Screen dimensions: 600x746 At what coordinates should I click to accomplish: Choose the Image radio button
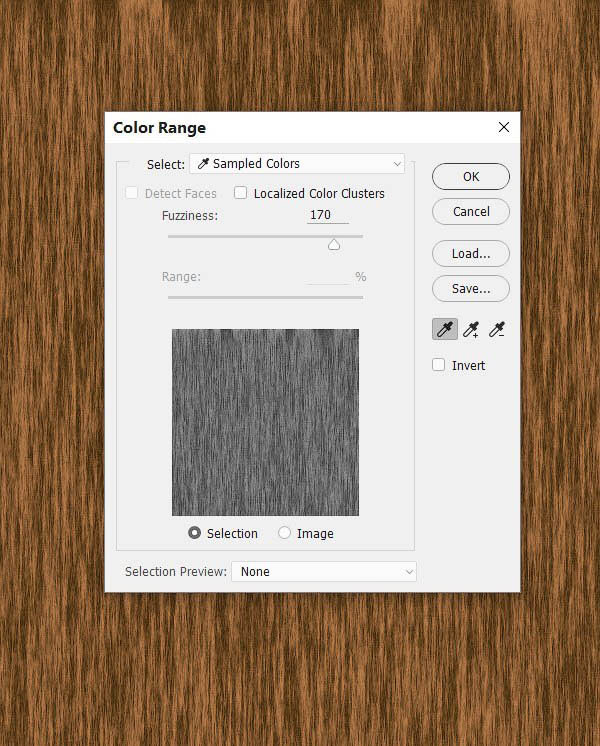285,533
